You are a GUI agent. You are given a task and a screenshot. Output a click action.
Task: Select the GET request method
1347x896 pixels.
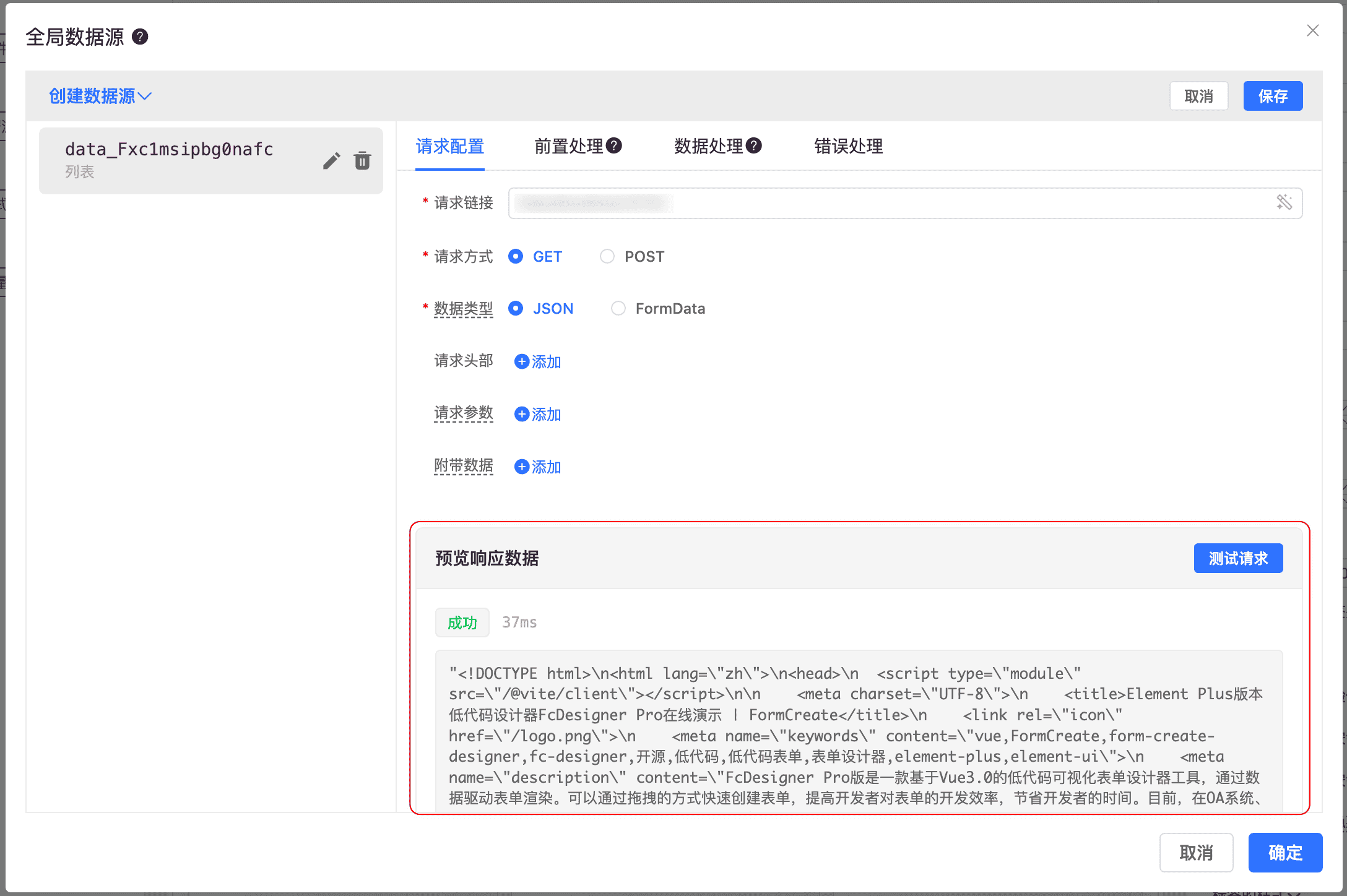pos(535,257)
